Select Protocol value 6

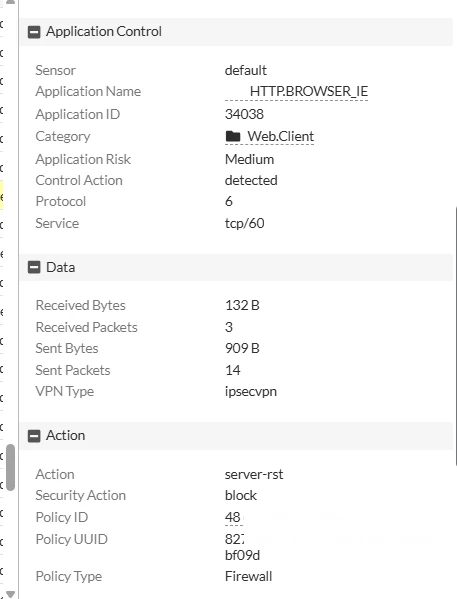(x=229, y=201)
